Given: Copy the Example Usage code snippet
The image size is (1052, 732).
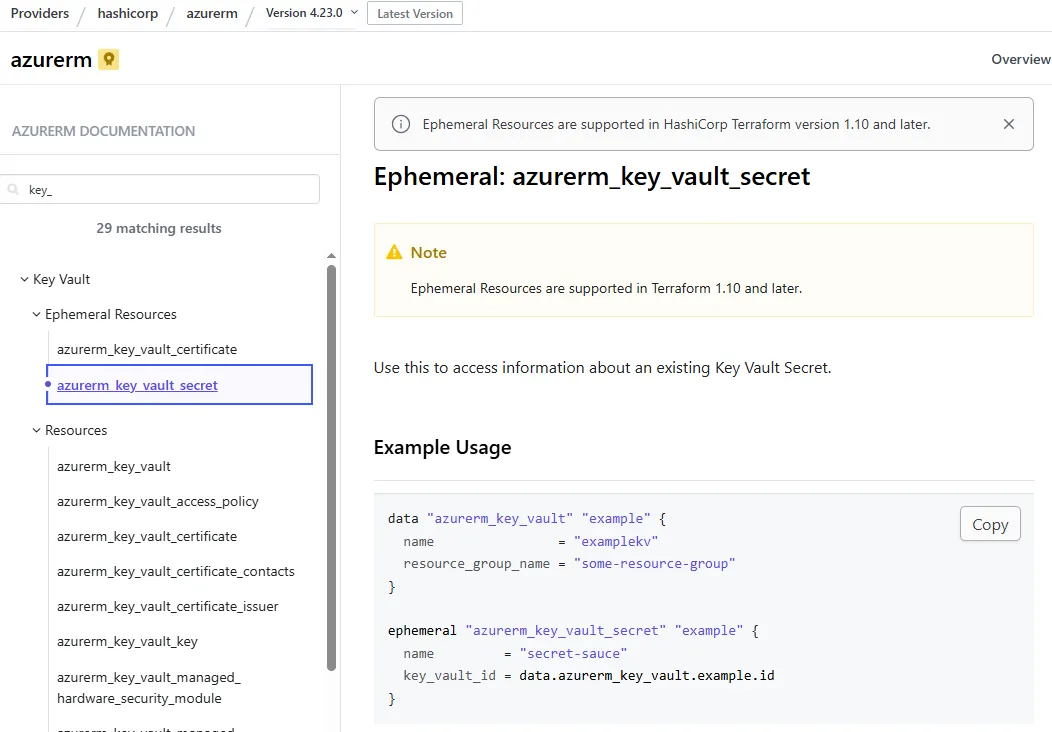Looking at the screenshot, I should pyautogui.click(x=990, y=523).
